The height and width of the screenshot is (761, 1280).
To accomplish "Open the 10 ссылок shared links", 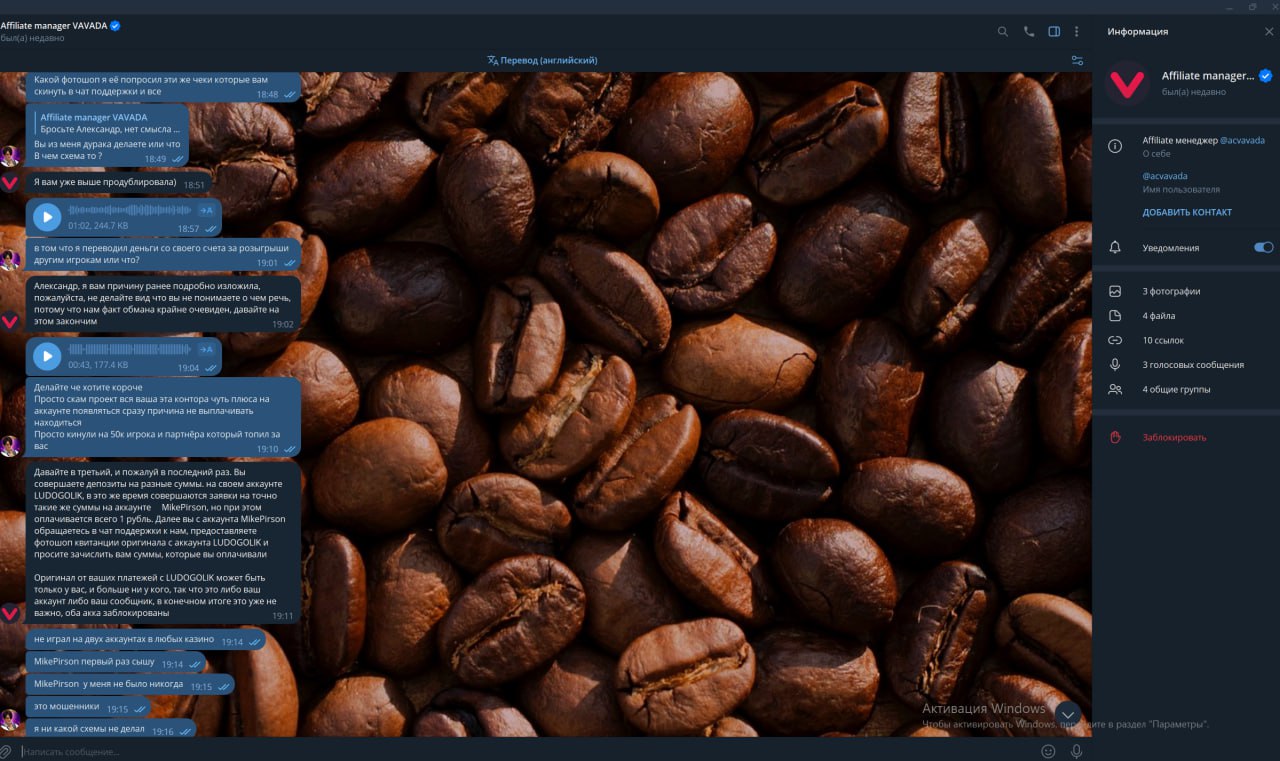I will tap(1162, 340).
